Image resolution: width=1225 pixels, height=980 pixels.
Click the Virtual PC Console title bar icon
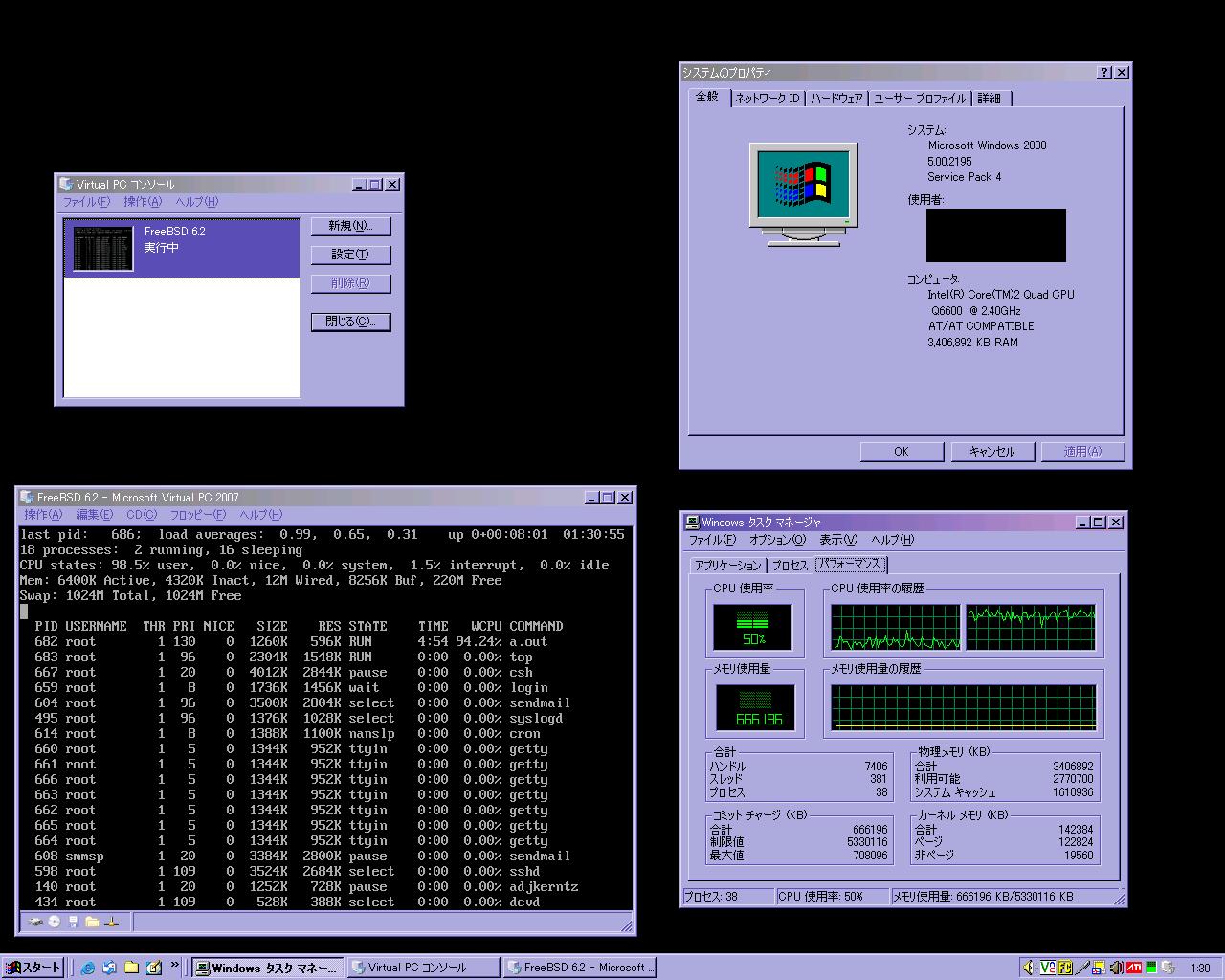click(x=66, y=184)
